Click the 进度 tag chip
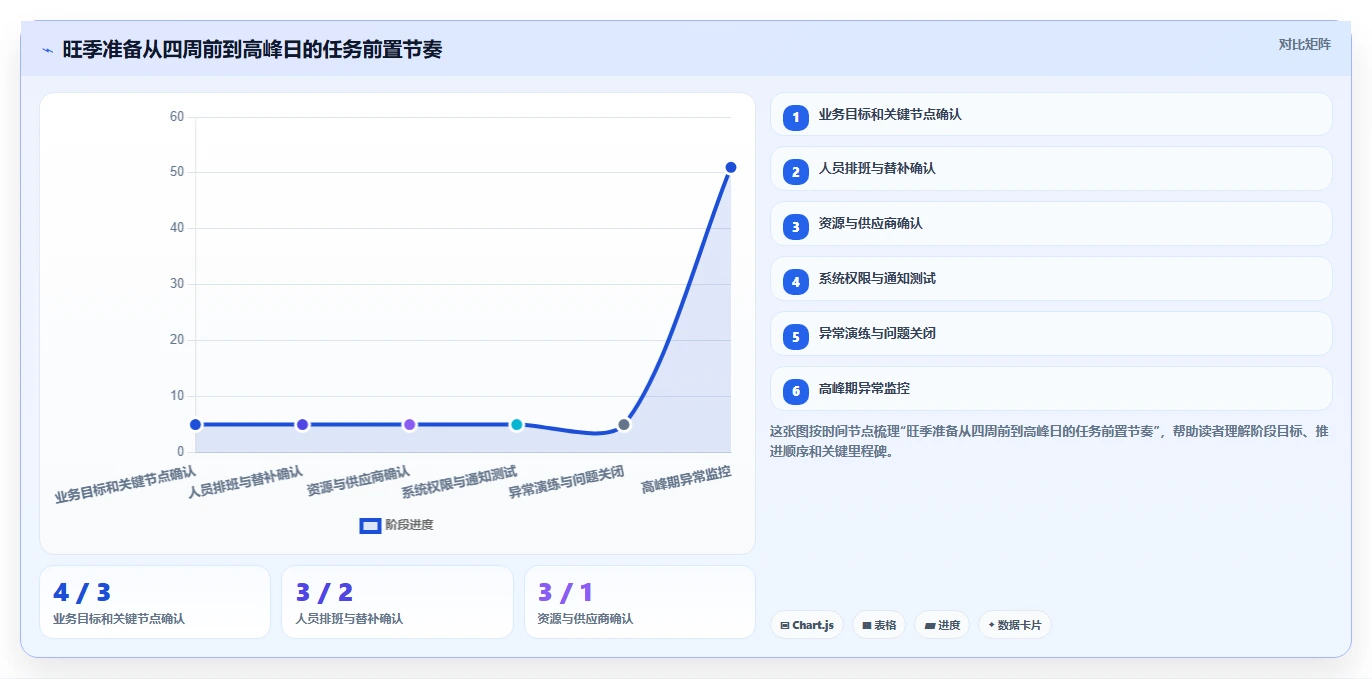Screen dimensions: 1372x679 click(x=942, y=625)
